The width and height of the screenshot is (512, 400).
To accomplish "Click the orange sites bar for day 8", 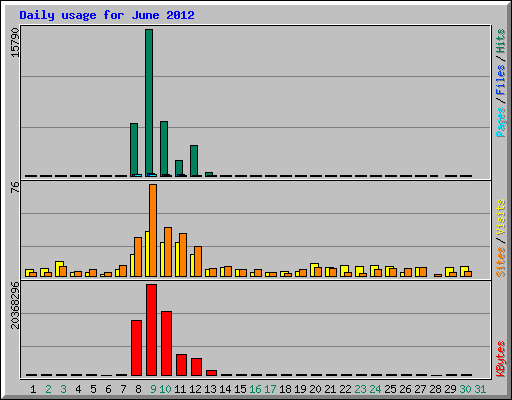I will point(138,257).
